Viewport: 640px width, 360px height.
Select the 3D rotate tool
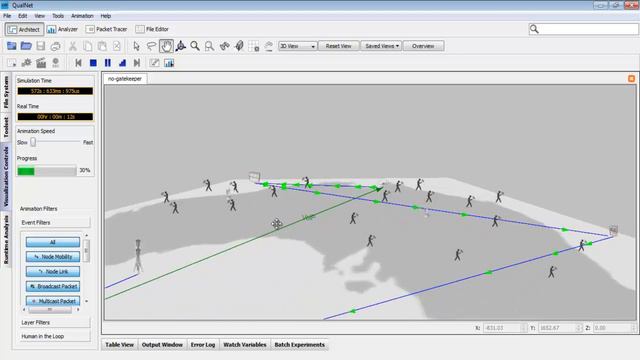coord(180,46)
